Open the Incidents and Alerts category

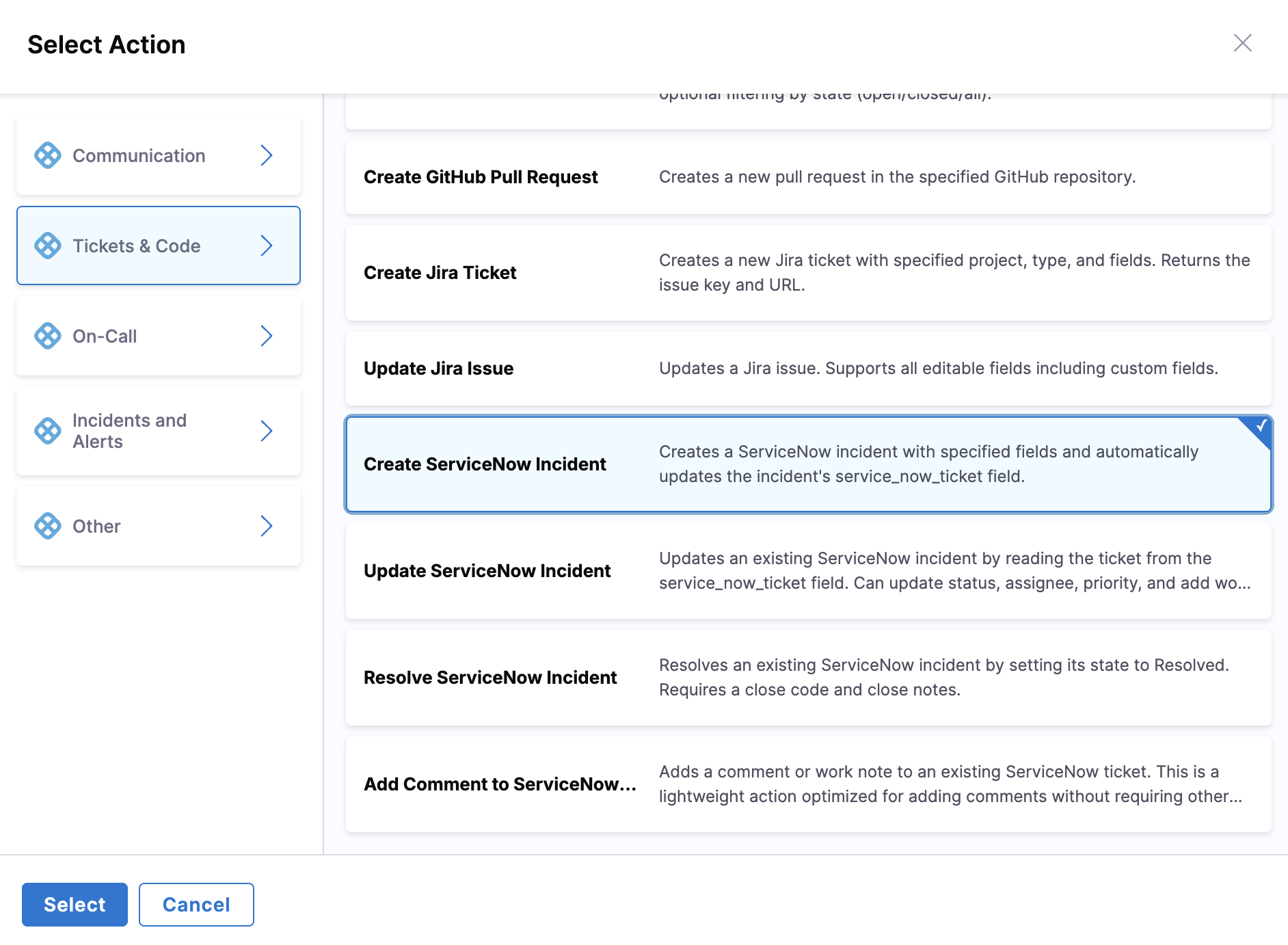(159, 431)
